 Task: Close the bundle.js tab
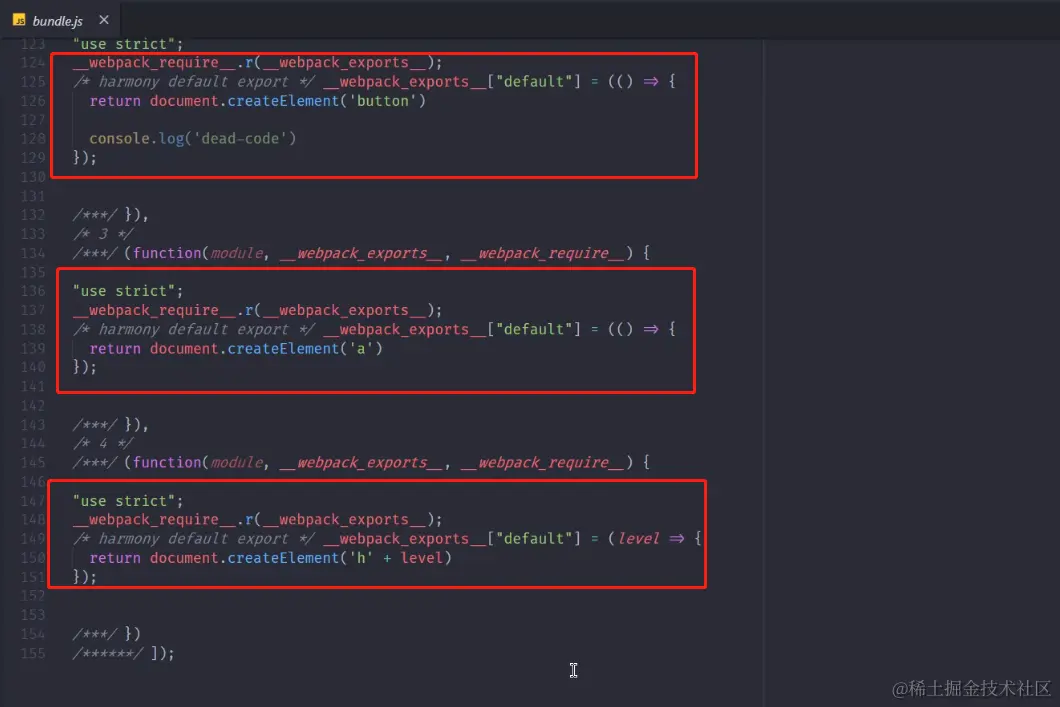tap(103, 20)
